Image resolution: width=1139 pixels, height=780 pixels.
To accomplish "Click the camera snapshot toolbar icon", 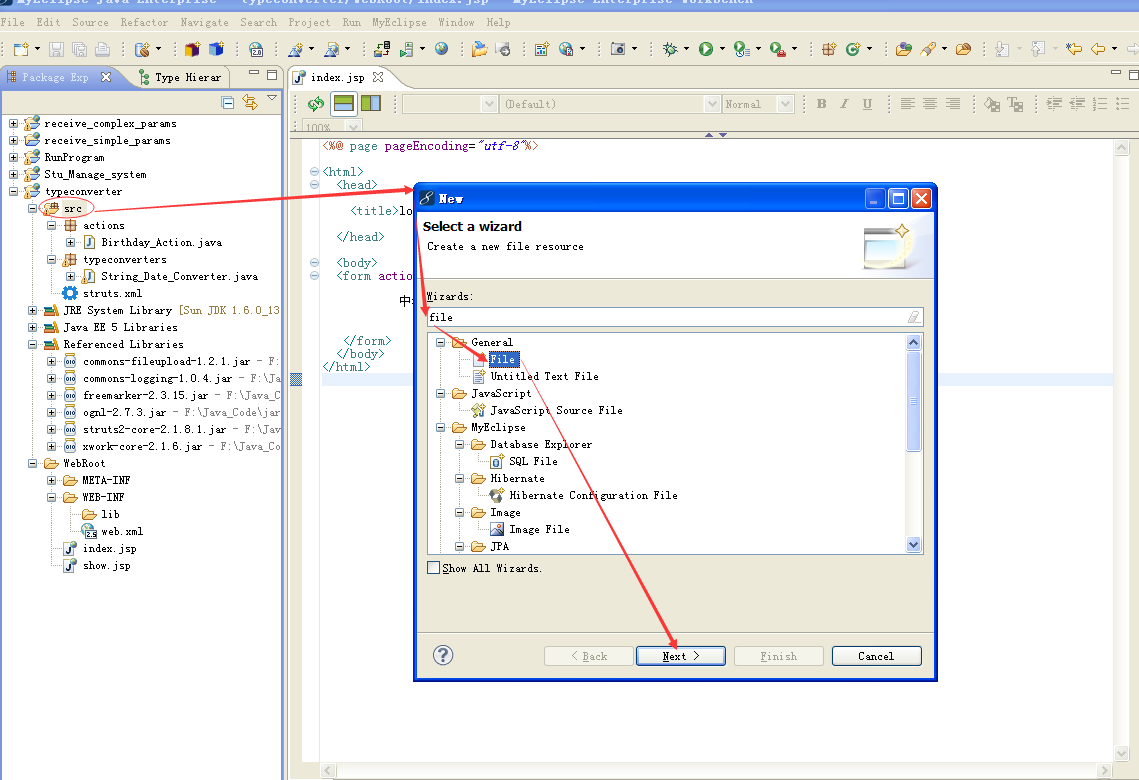I will pyautogui.click(x=617, y=49).
